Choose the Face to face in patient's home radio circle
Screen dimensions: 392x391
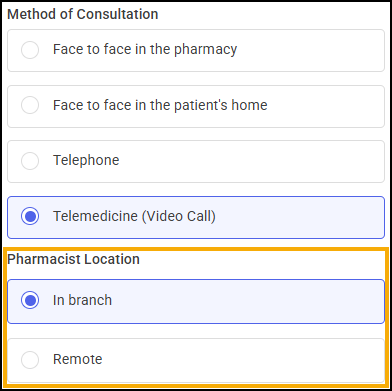[30, 105]
